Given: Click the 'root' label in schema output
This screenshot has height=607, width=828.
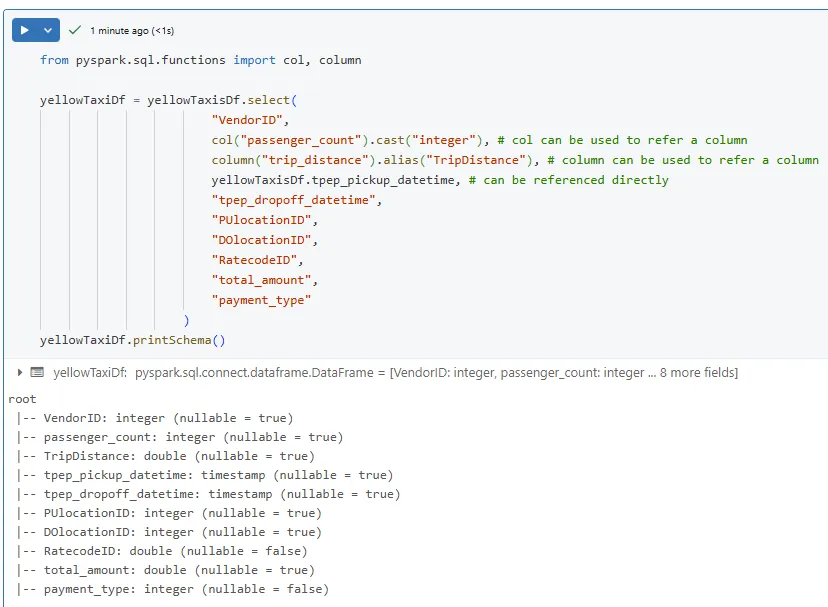Looking at the screenshot, I should coord(21,398).
